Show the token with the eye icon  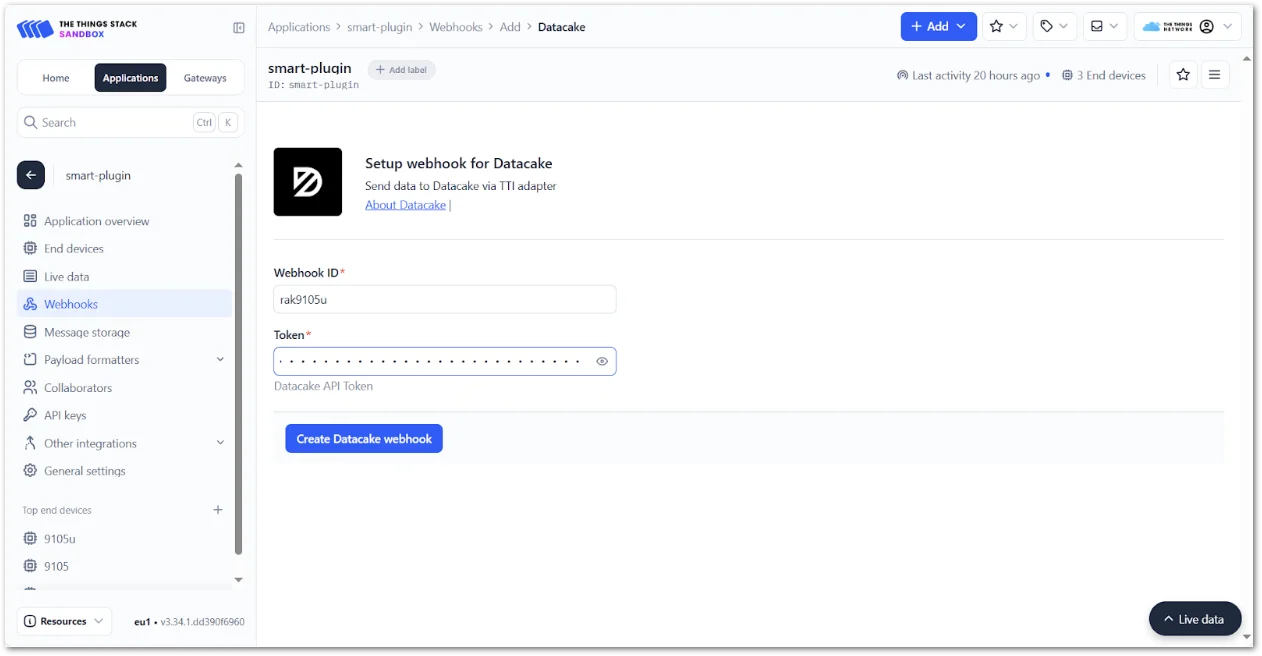click(602, 361)
